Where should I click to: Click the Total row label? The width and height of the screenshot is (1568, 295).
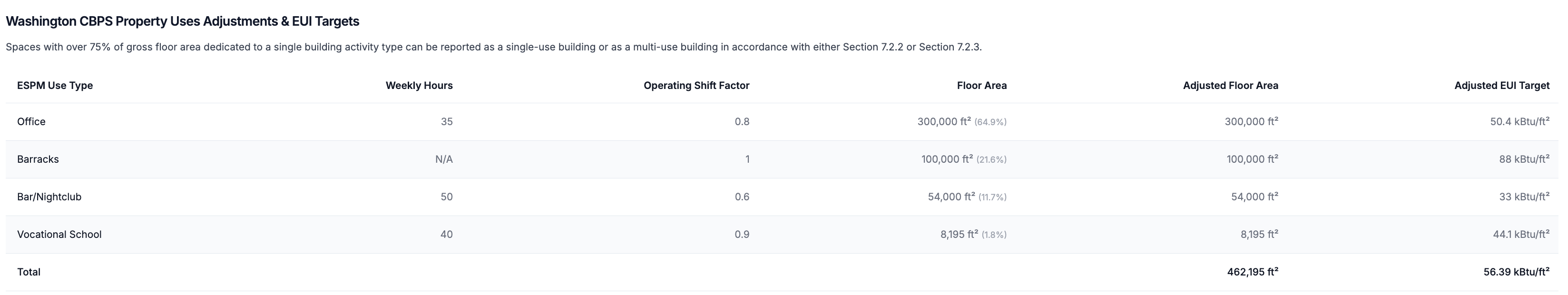point(29,272)
